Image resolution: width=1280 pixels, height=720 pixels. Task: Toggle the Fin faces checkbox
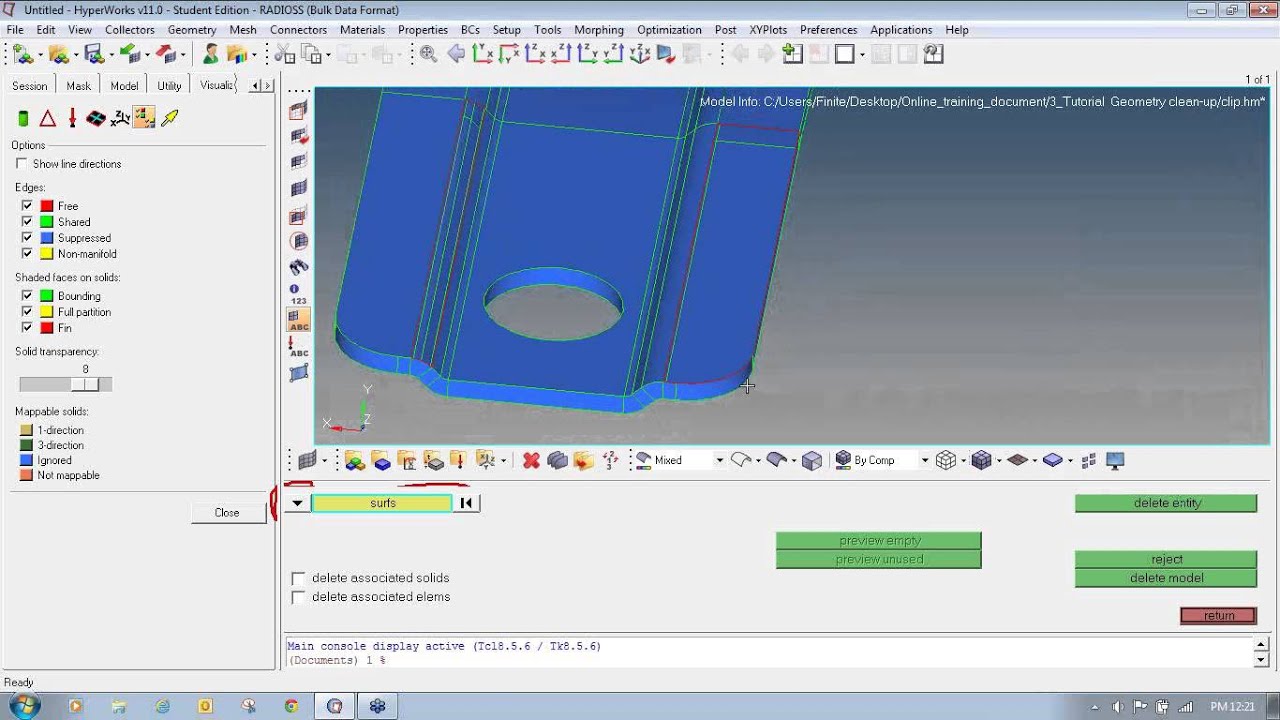pos(27,328)
